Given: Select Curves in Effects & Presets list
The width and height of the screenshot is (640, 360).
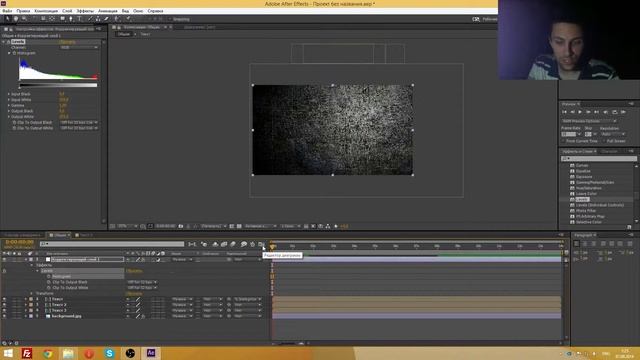Looking at the screenshot, I should 582,165.
